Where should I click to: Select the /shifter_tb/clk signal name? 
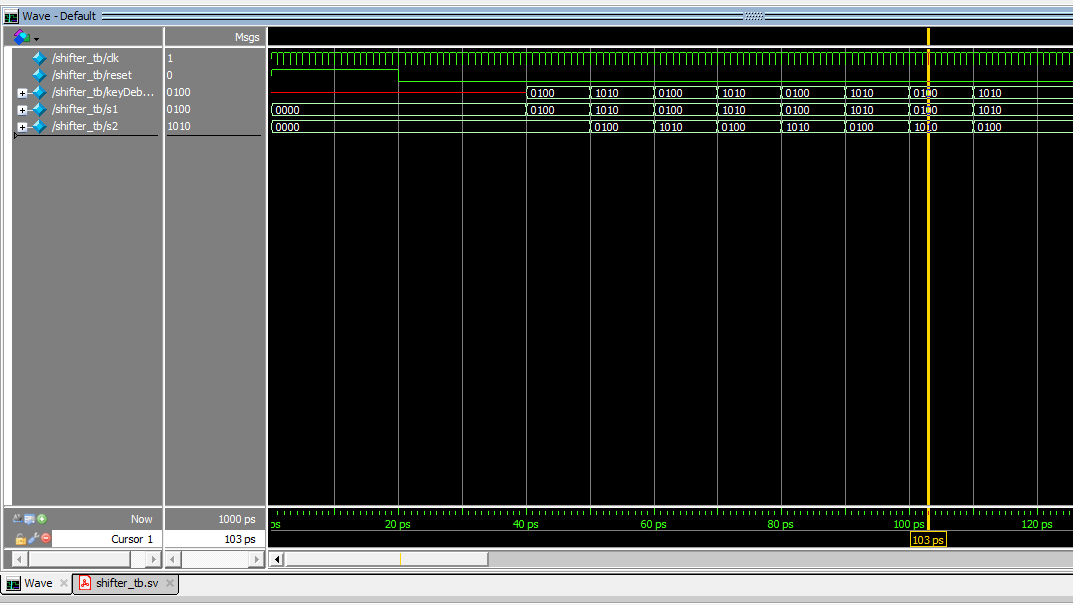86,58
